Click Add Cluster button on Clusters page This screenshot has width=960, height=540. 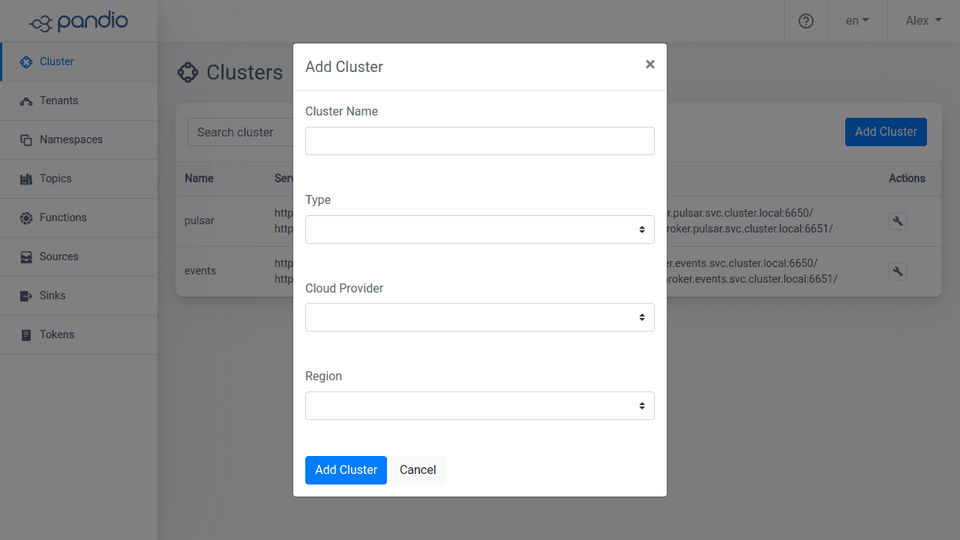[x=885, y=132]
